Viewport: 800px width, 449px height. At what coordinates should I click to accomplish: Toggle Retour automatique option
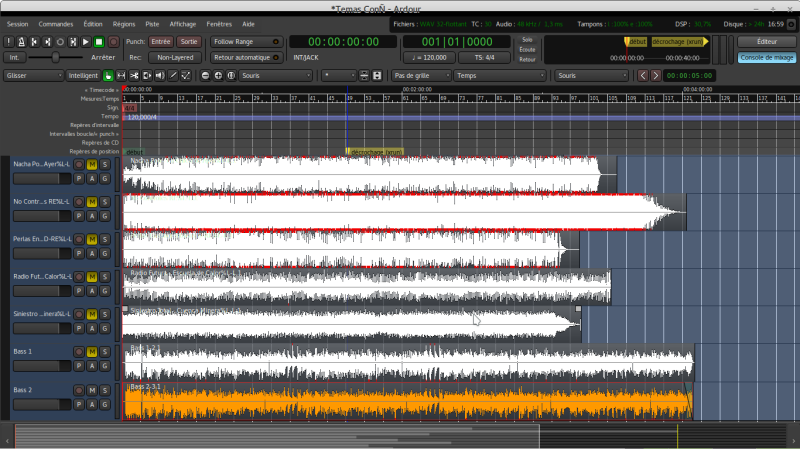246,58
